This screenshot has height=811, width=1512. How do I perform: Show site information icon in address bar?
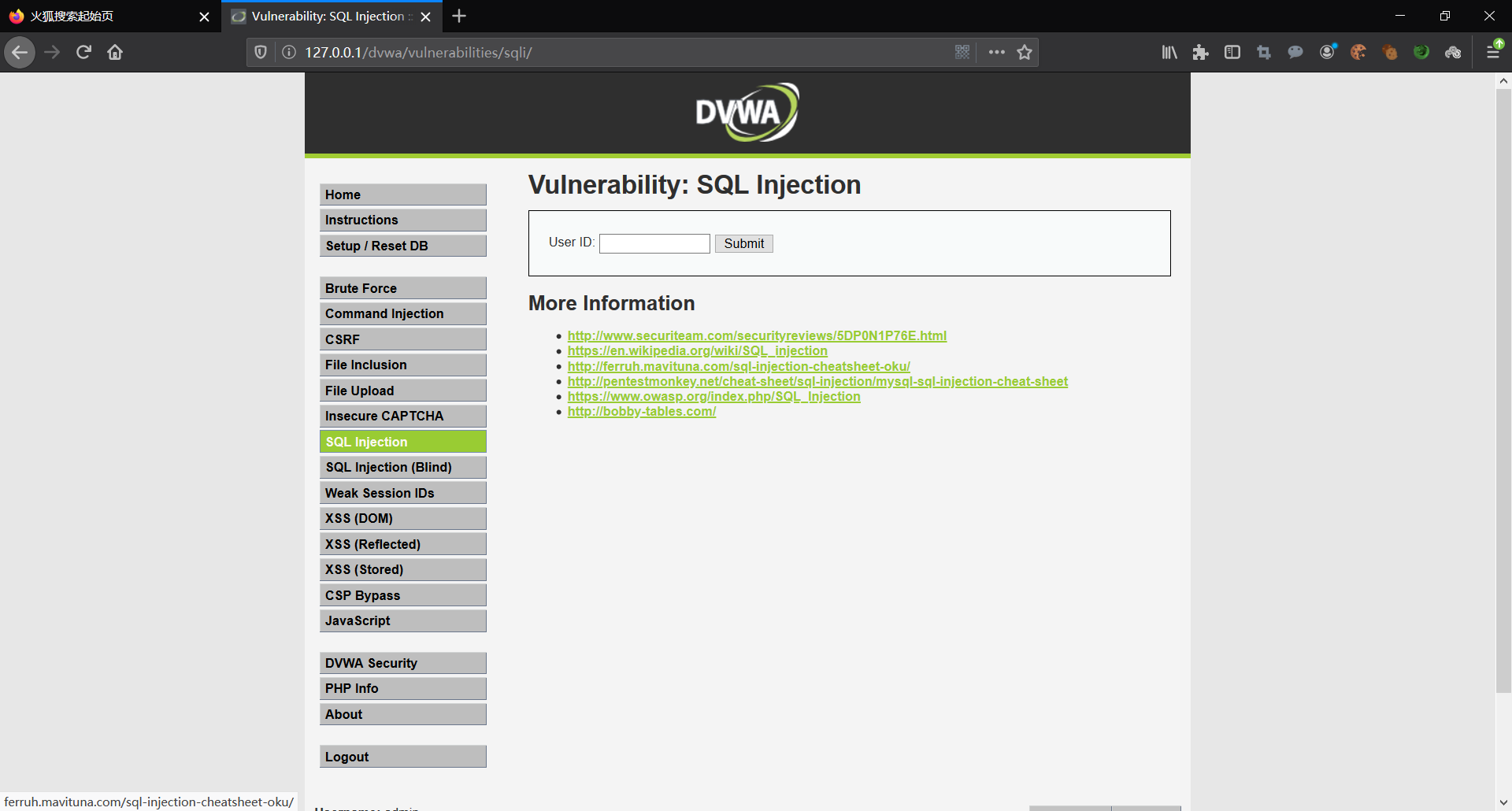(289, 52)
